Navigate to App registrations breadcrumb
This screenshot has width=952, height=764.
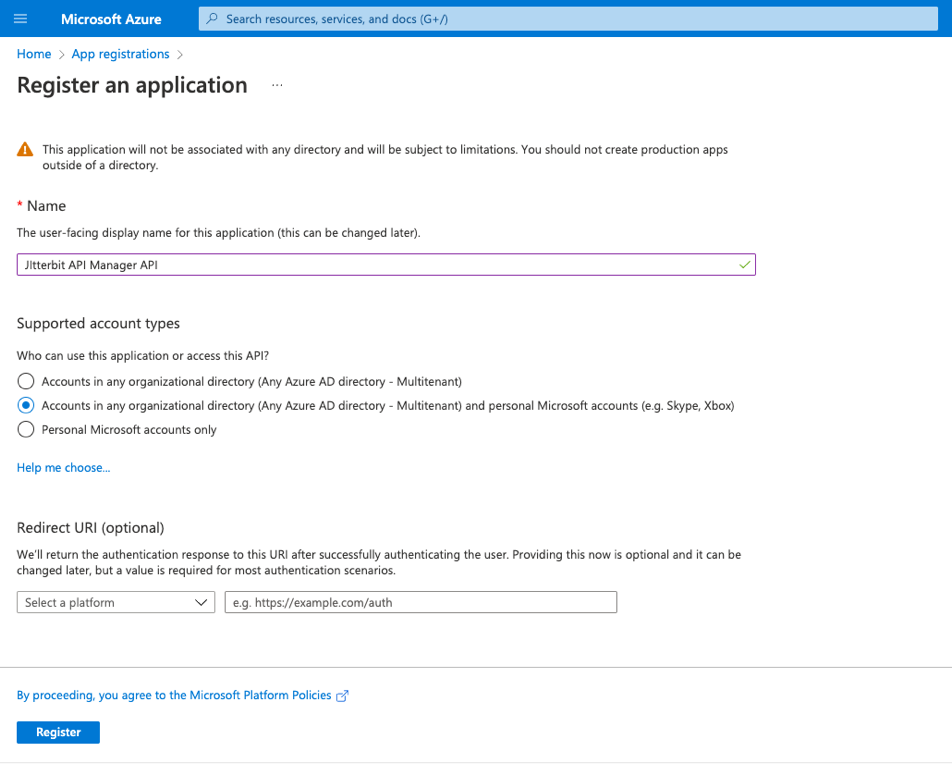coord(120,54)
